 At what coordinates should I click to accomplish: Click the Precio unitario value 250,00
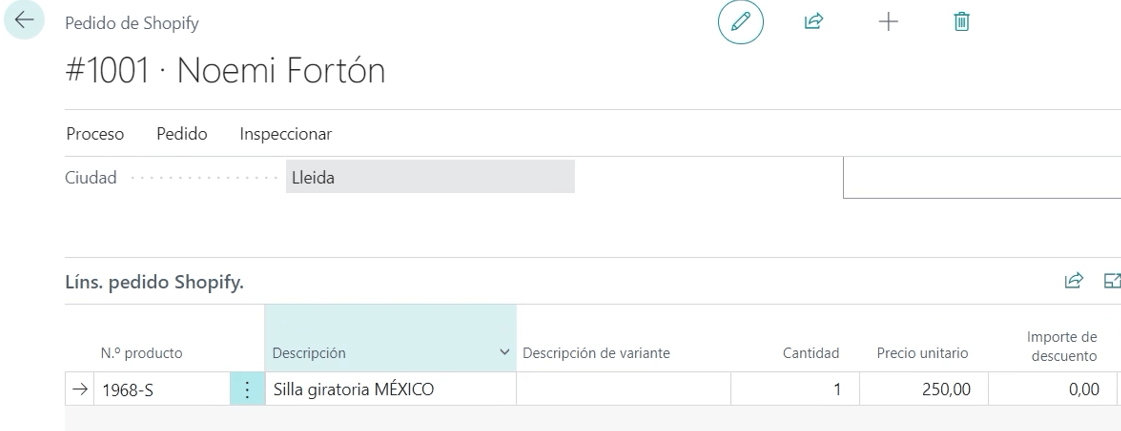click(x=930, y=389)
